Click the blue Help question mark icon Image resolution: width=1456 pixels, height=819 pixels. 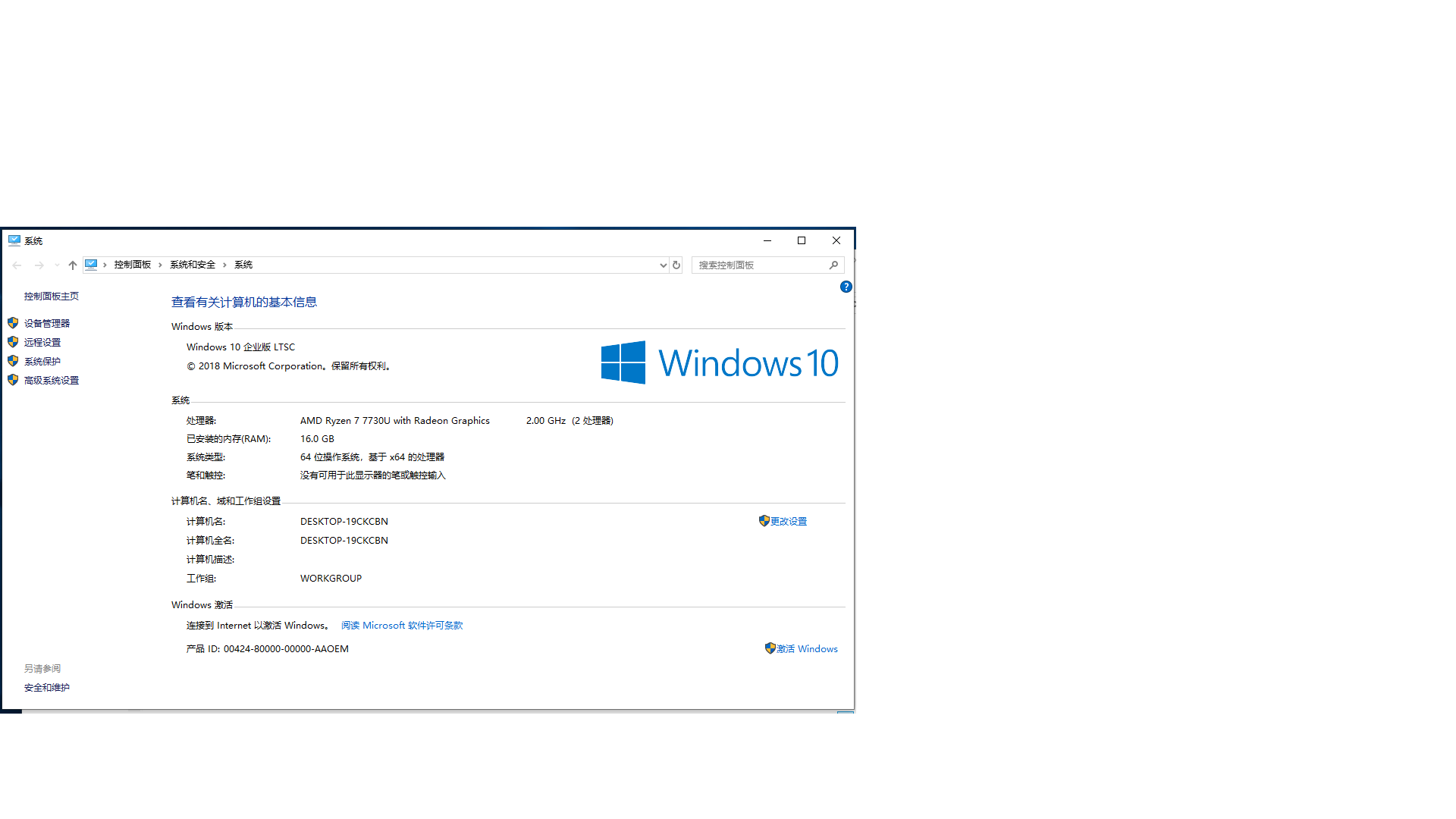(846, 287)
